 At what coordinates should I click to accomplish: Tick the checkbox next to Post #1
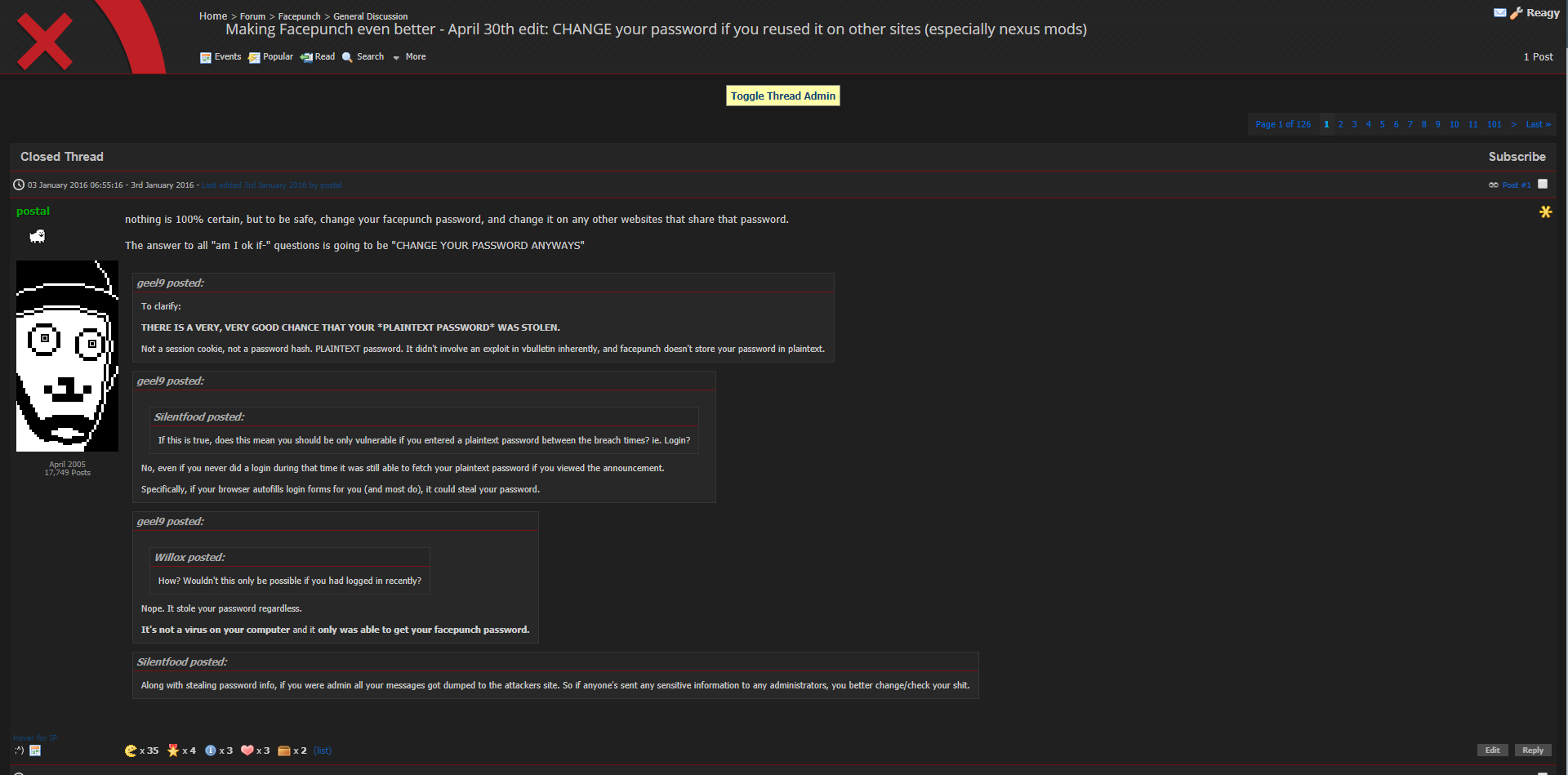[x=1543, y=185]
